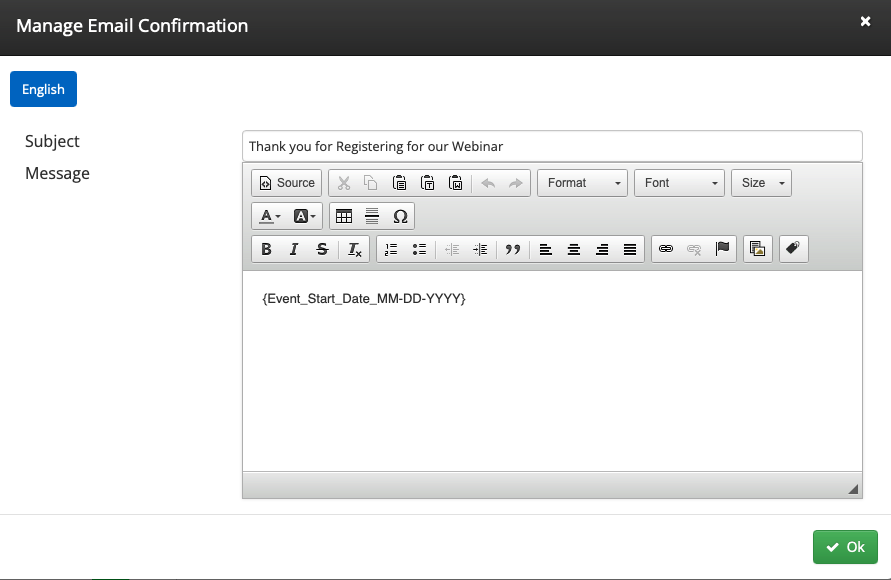The image size is (891, 580).
Task: Expand the Size dropdown
Action: [x=761, y=183]
